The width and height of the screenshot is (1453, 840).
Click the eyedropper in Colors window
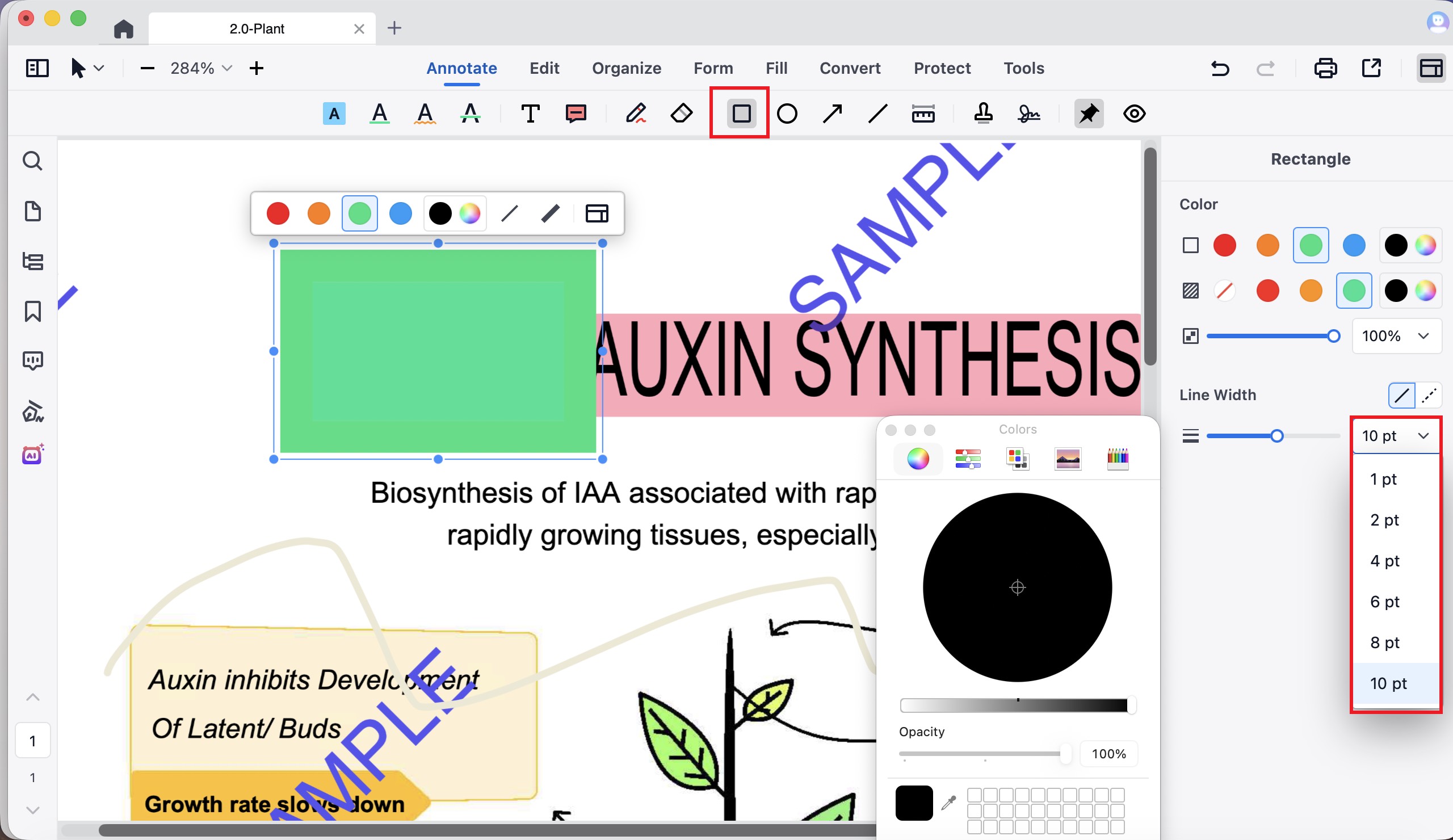[x=948, y=803]
